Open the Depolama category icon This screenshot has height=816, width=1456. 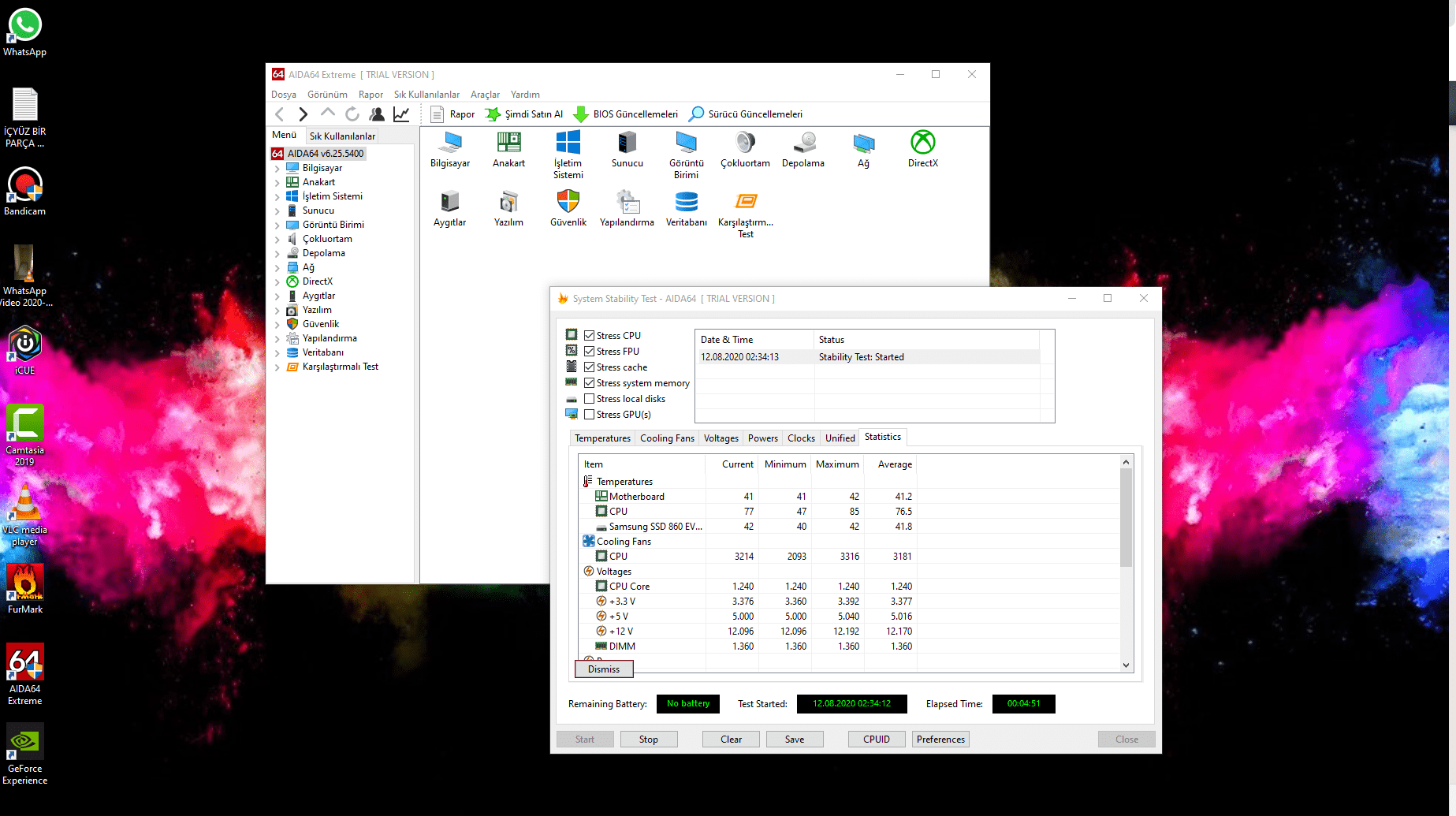point(803,150)
